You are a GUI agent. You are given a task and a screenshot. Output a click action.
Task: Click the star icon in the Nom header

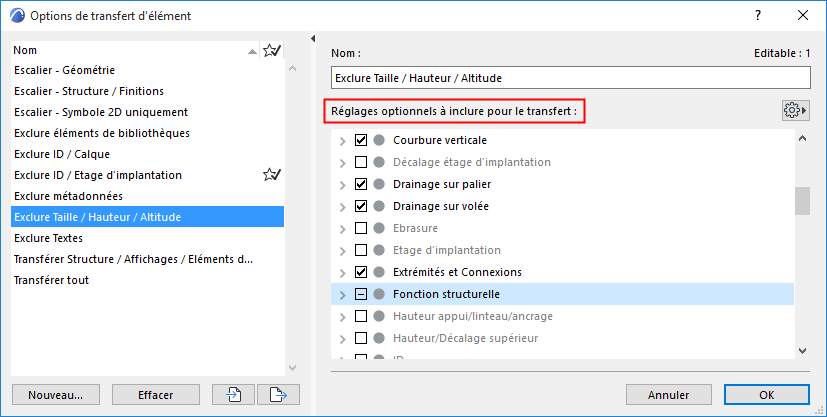271,50
